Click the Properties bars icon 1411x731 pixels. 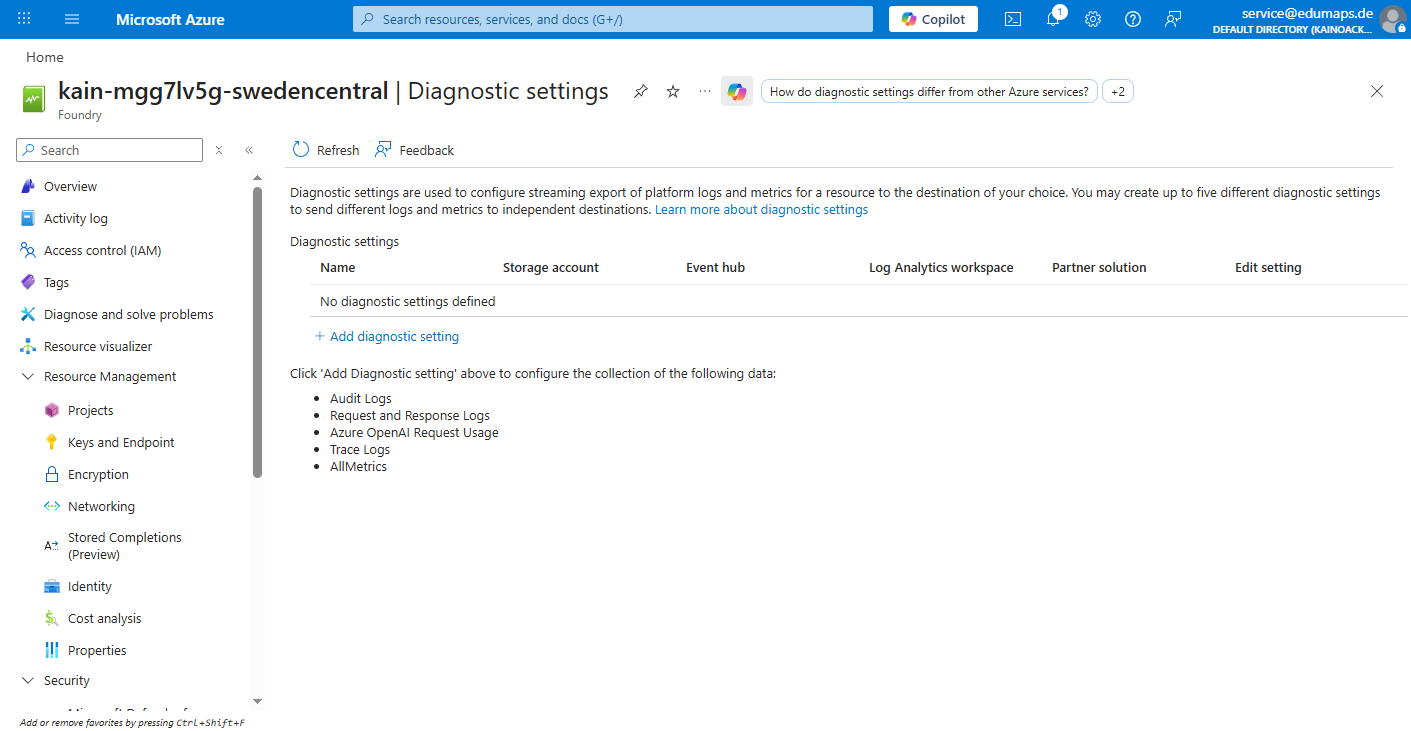click(x=52, y=651)
